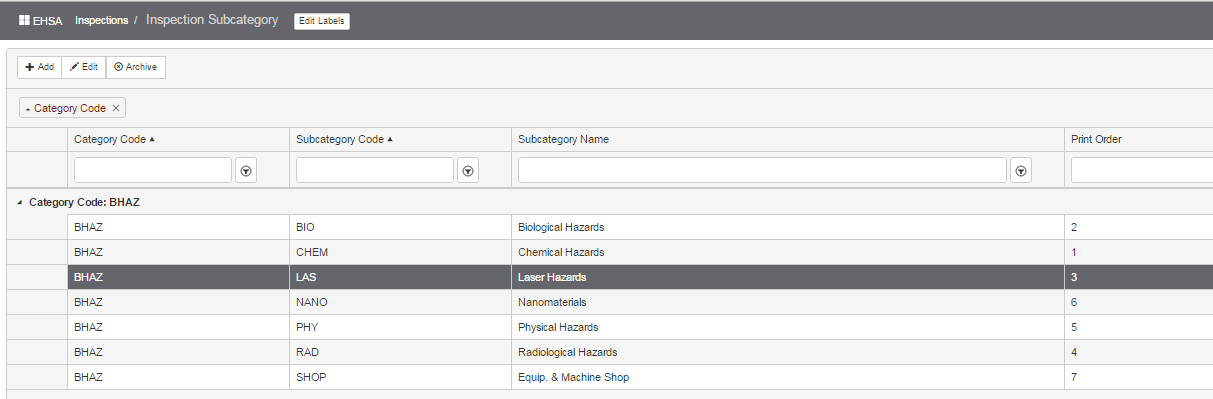
Task: Sort by Subcategory Code column header
Action: point(344,139)
